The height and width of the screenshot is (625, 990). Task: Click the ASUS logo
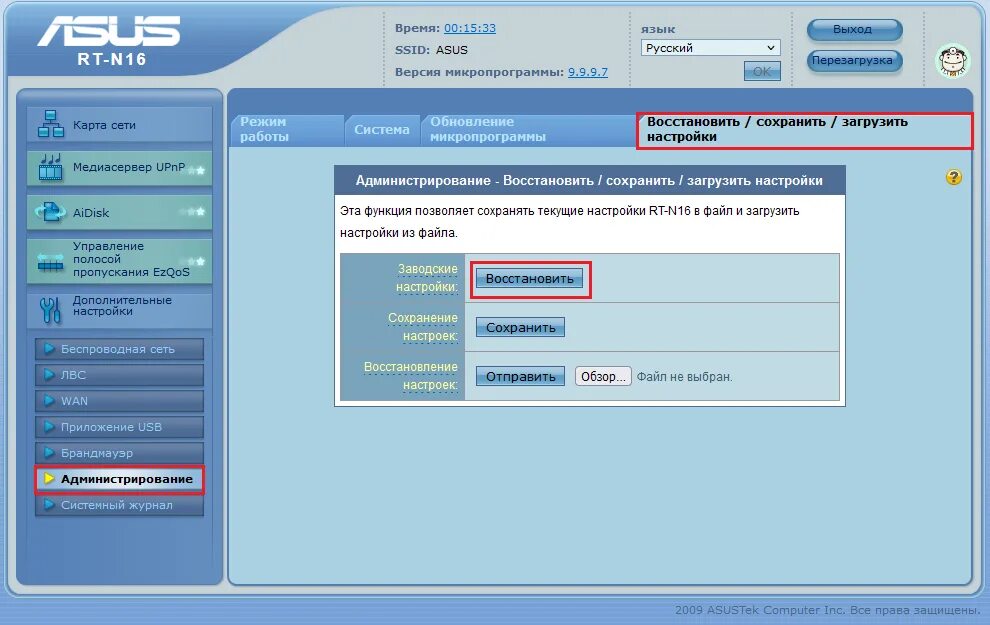[x=109, y=32]
